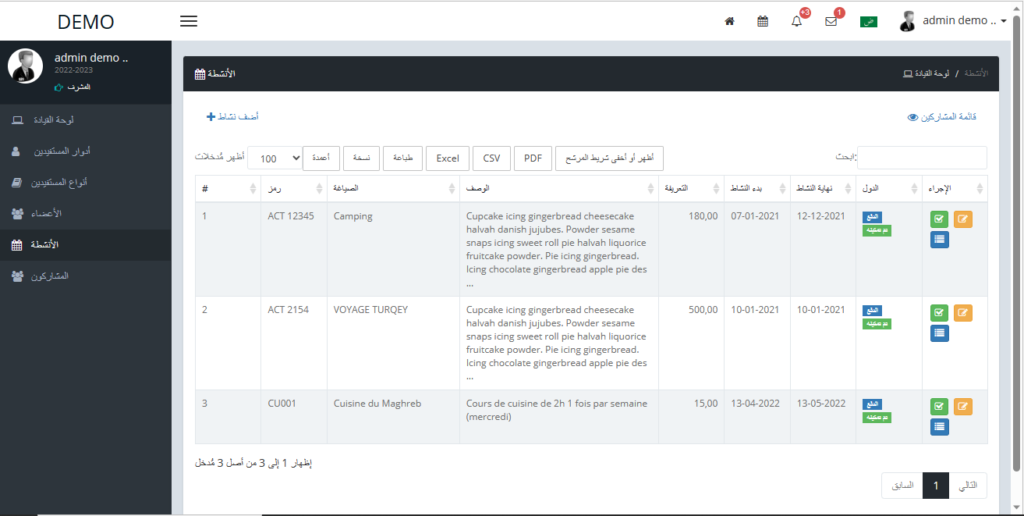This screenshot has width=1024, height=516.
Task: Click orange edit icon for VOYAGE TURQEY row
Action: pos(963,313)
